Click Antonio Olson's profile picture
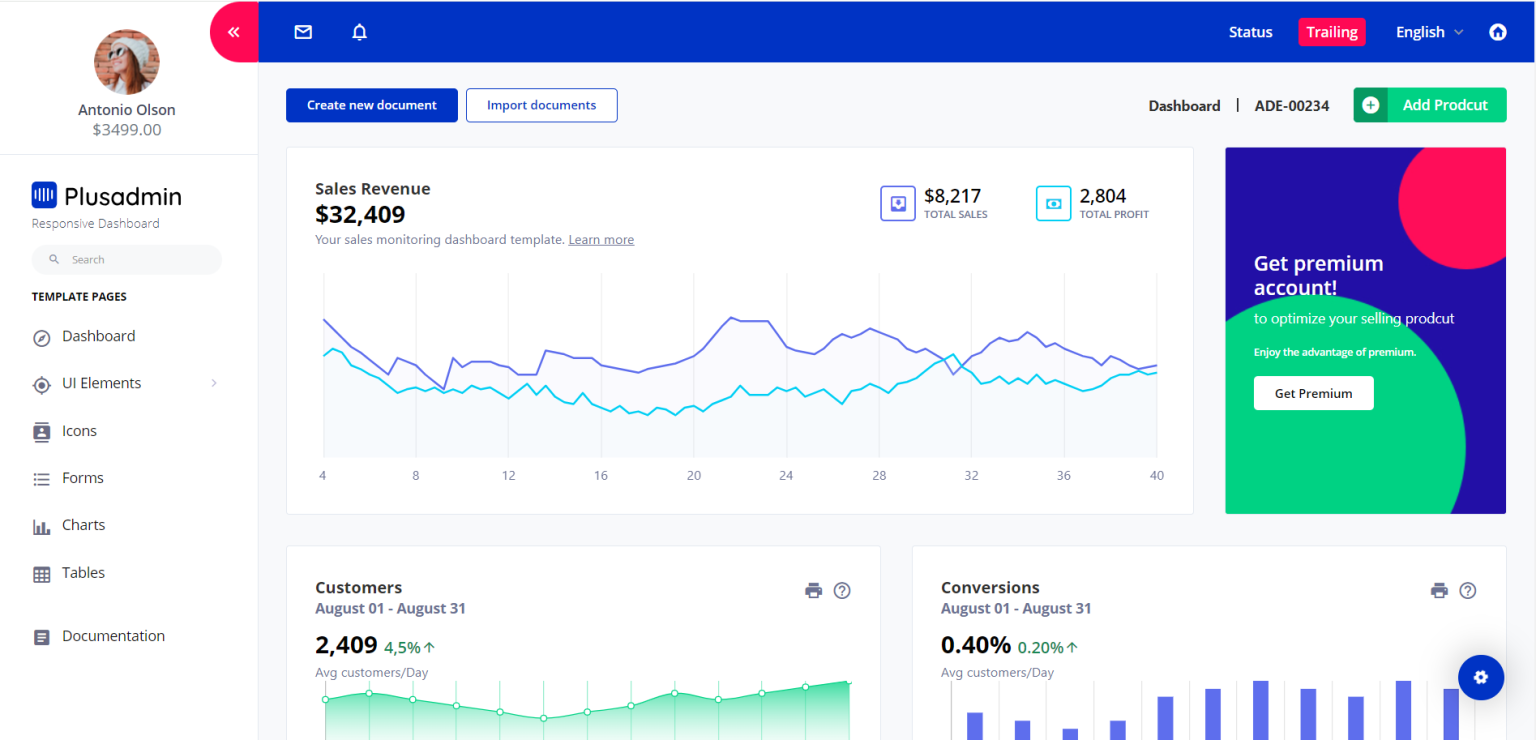This screenshot has height=740, width=1536. click(x=127, y=62)
